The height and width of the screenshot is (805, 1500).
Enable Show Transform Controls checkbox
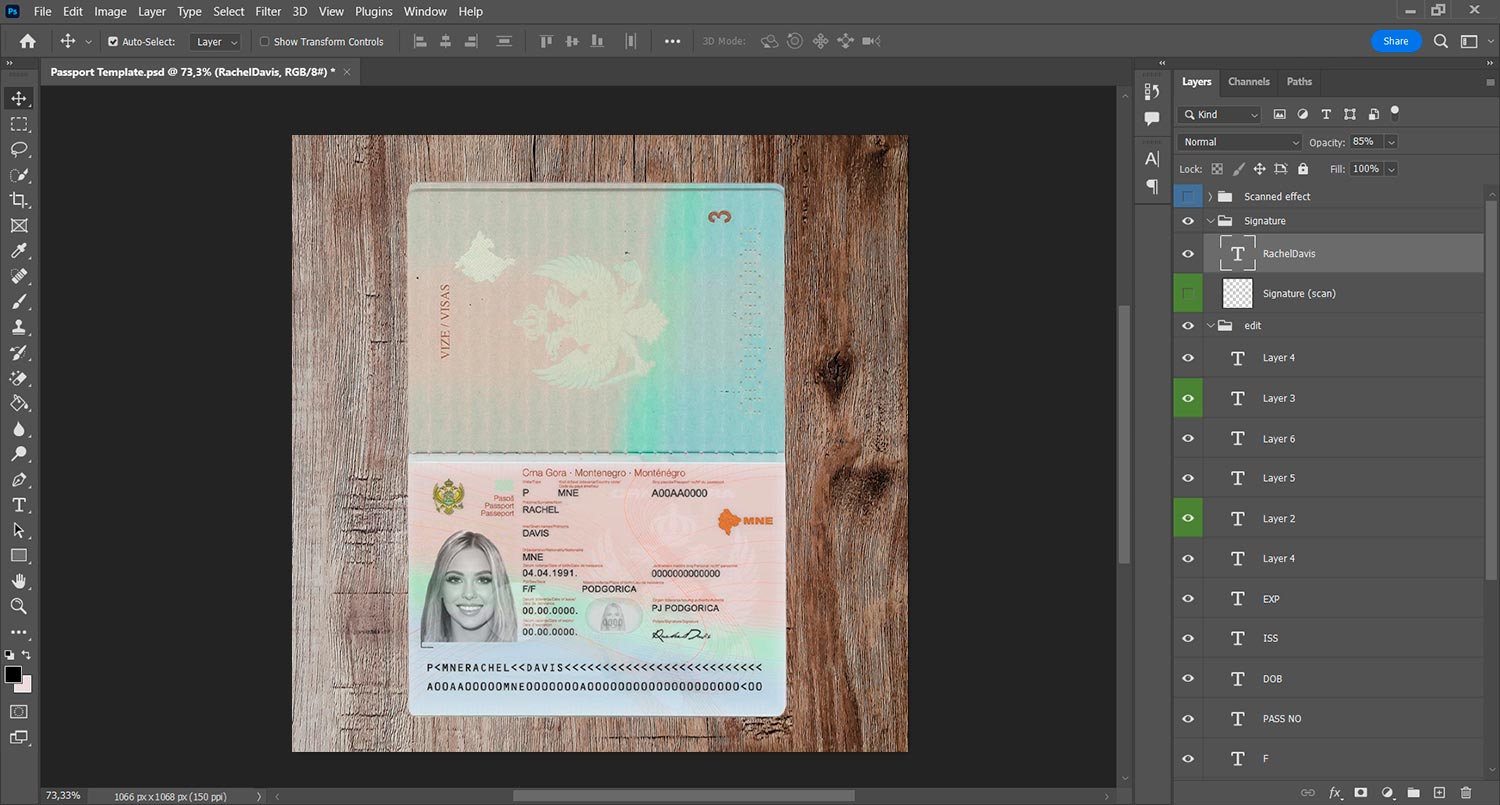[x=265, y=42]
